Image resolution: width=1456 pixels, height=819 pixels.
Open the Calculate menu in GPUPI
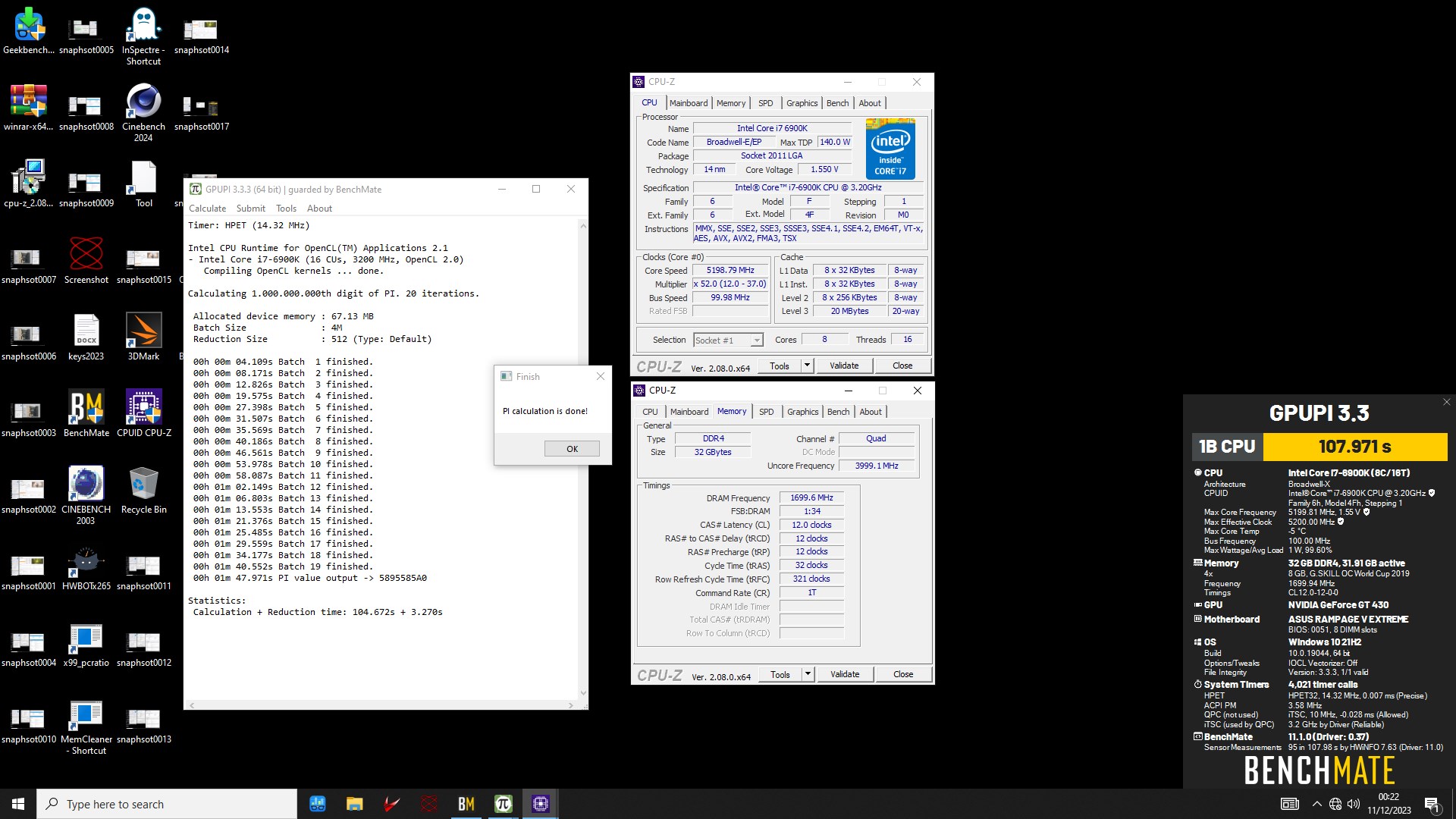tap(207, 209)
